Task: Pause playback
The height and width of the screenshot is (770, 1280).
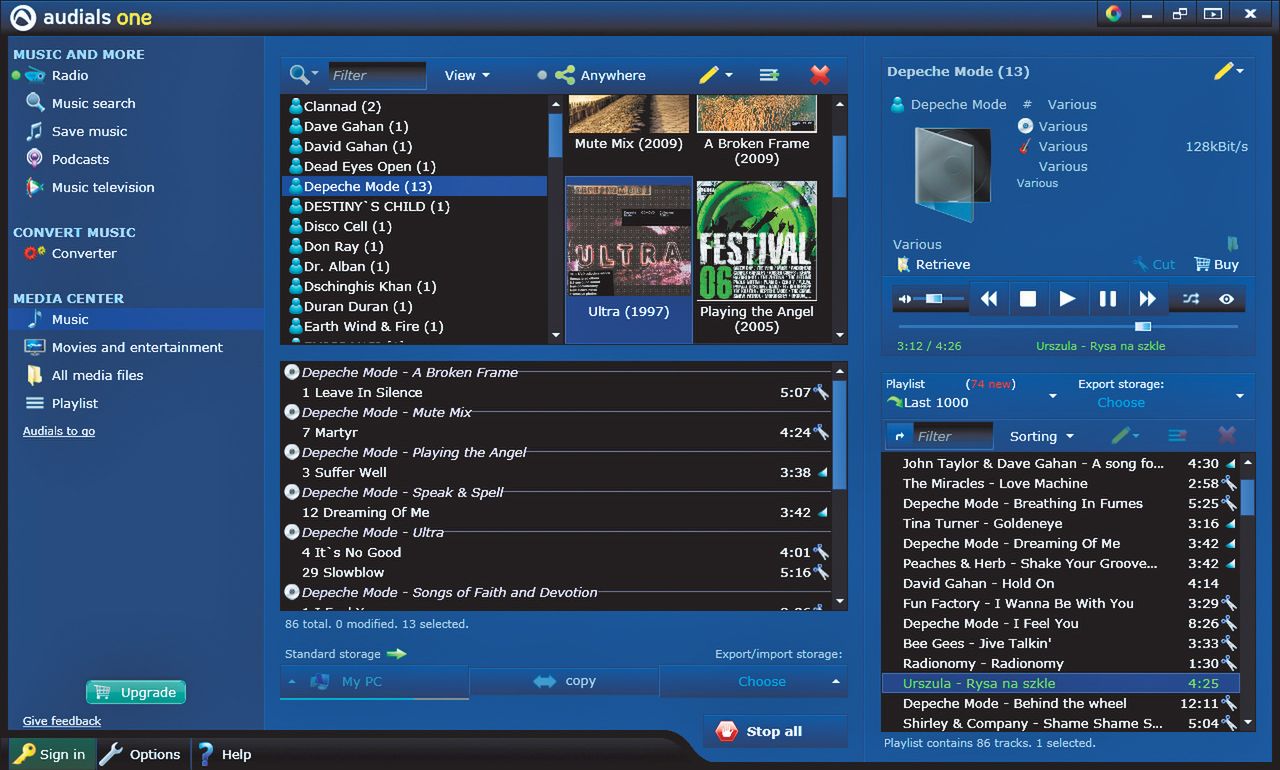Action: click(x=1107, y=299)
